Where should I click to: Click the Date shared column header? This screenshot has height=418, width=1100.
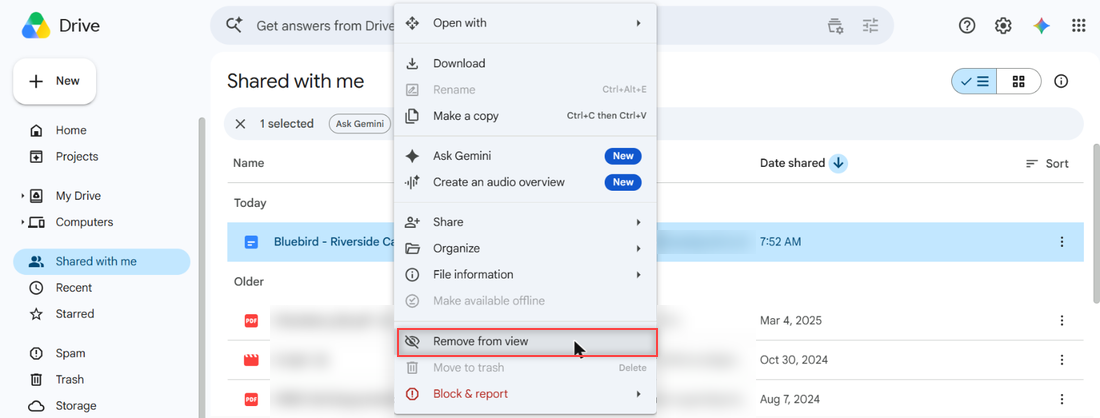792,163
